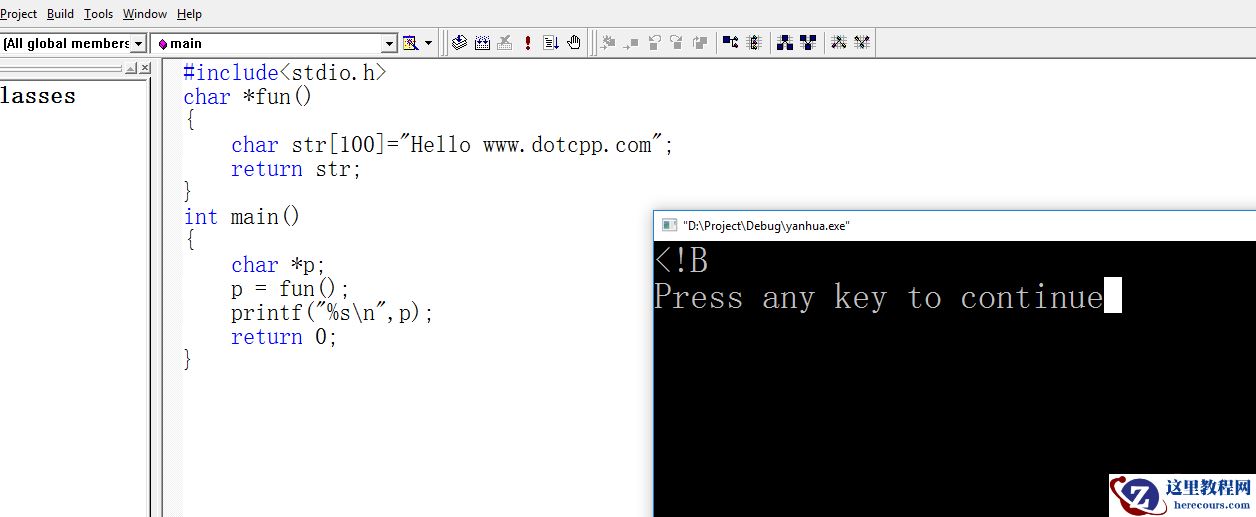Click the hand Insert Breakpoint icon

[574, 43]
